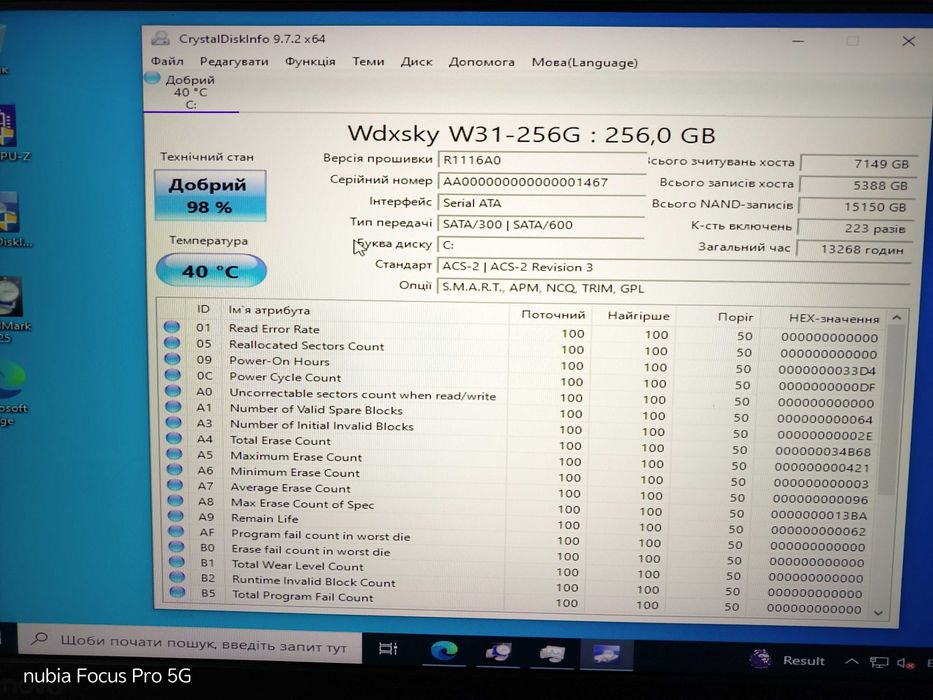Click power on count value 223 разів

tap(854, 228)
